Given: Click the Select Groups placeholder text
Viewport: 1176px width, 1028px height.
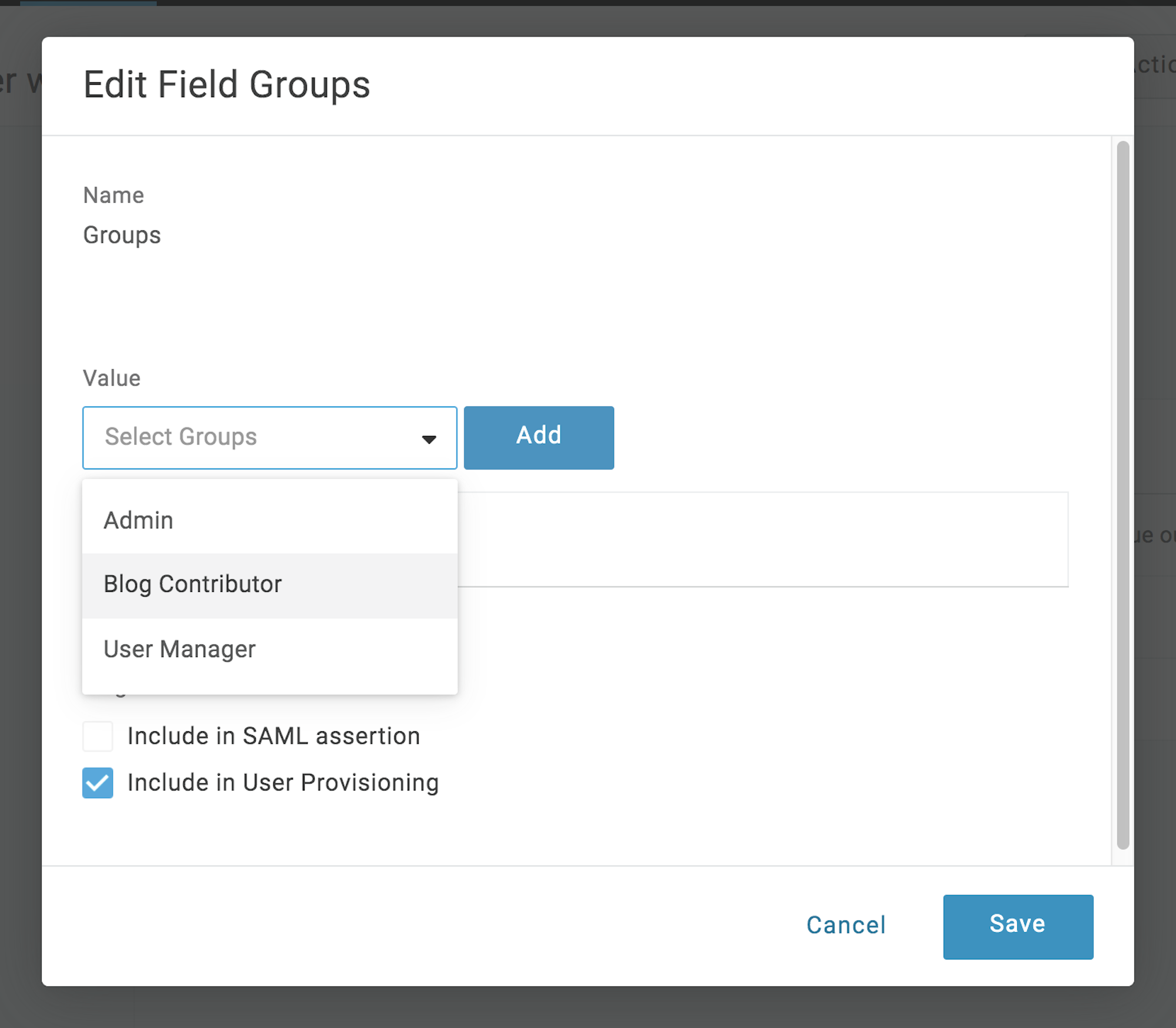Looking at the screenshot, I should click(181, 437).
